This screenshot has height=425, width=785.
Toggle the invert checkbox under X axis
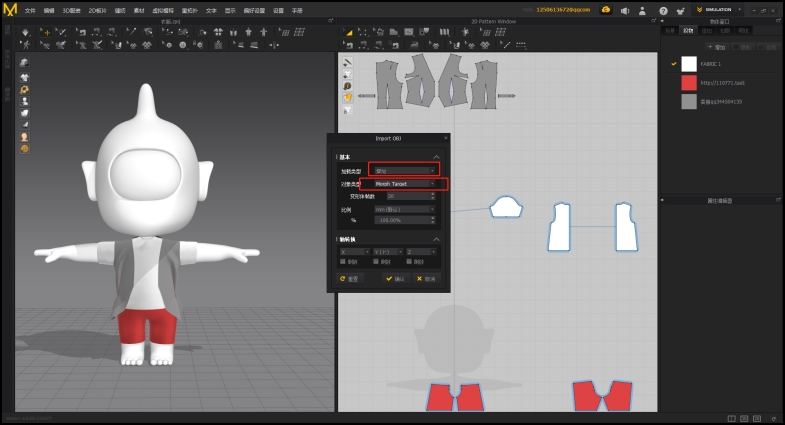point(345,261)
